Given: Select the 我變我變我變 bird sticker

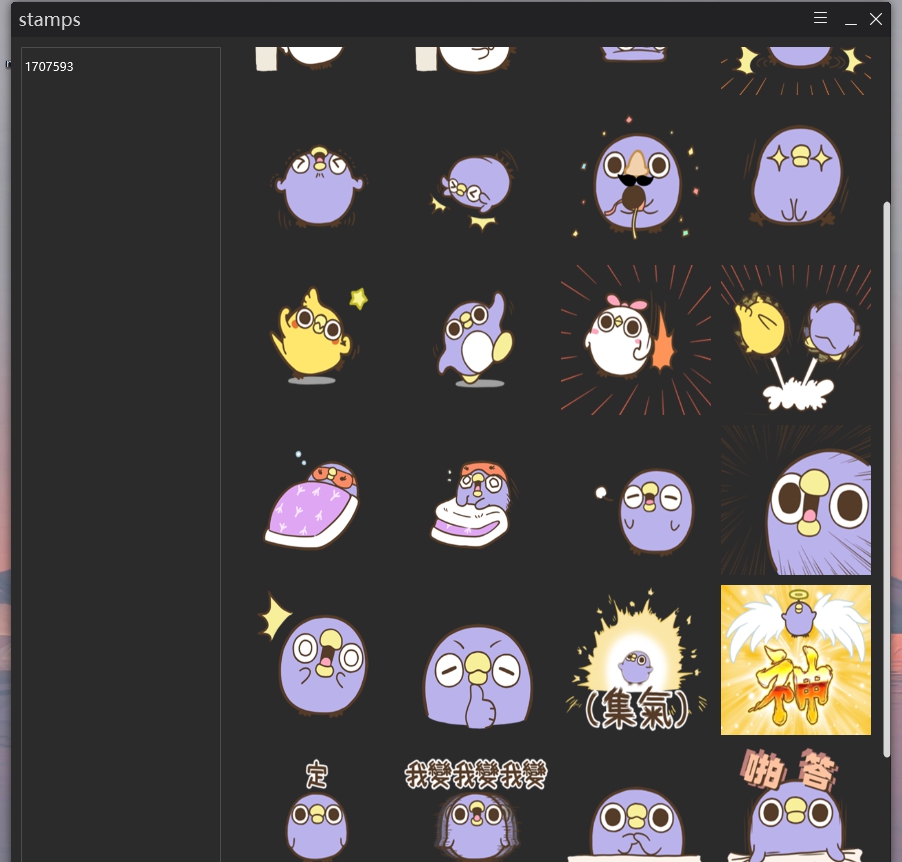Looking at the screenshot, I should pos(476,808).
